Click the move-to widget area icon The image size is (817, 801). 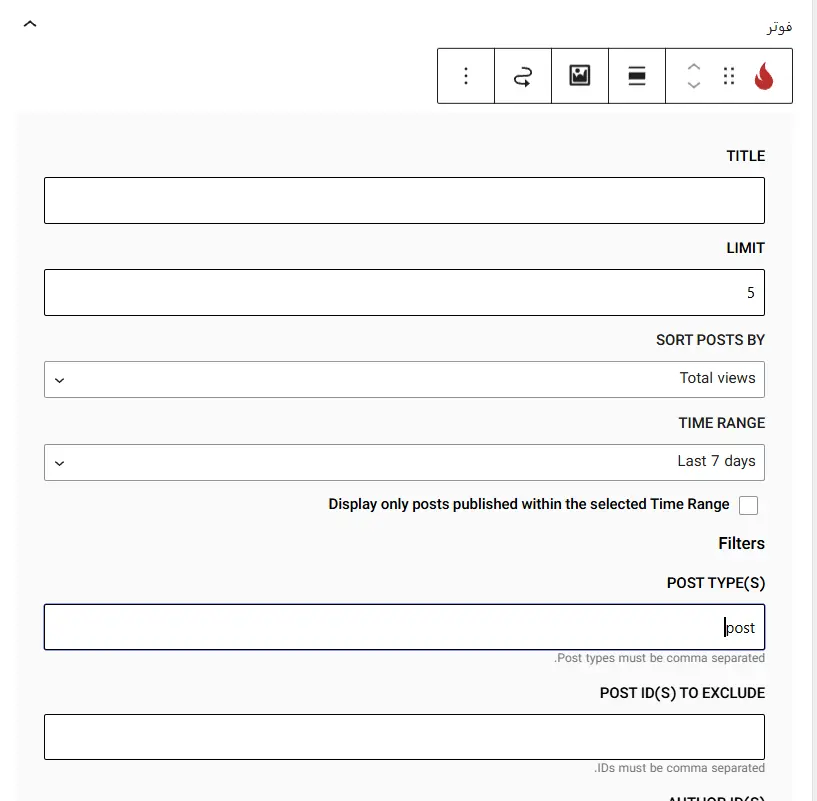click(523, 76)
